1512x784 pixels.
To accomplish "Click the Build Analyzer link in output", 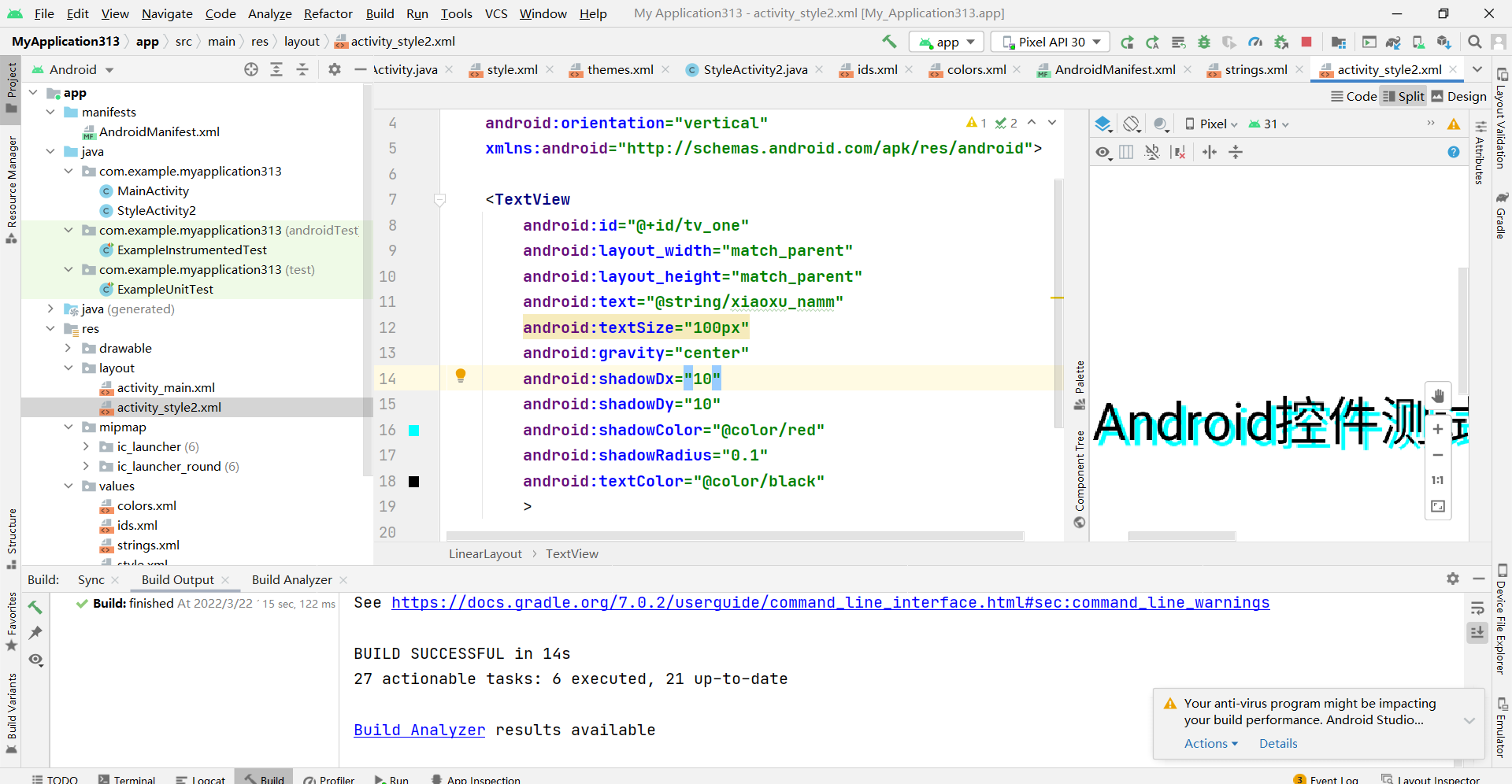I will tap(419, 730).
